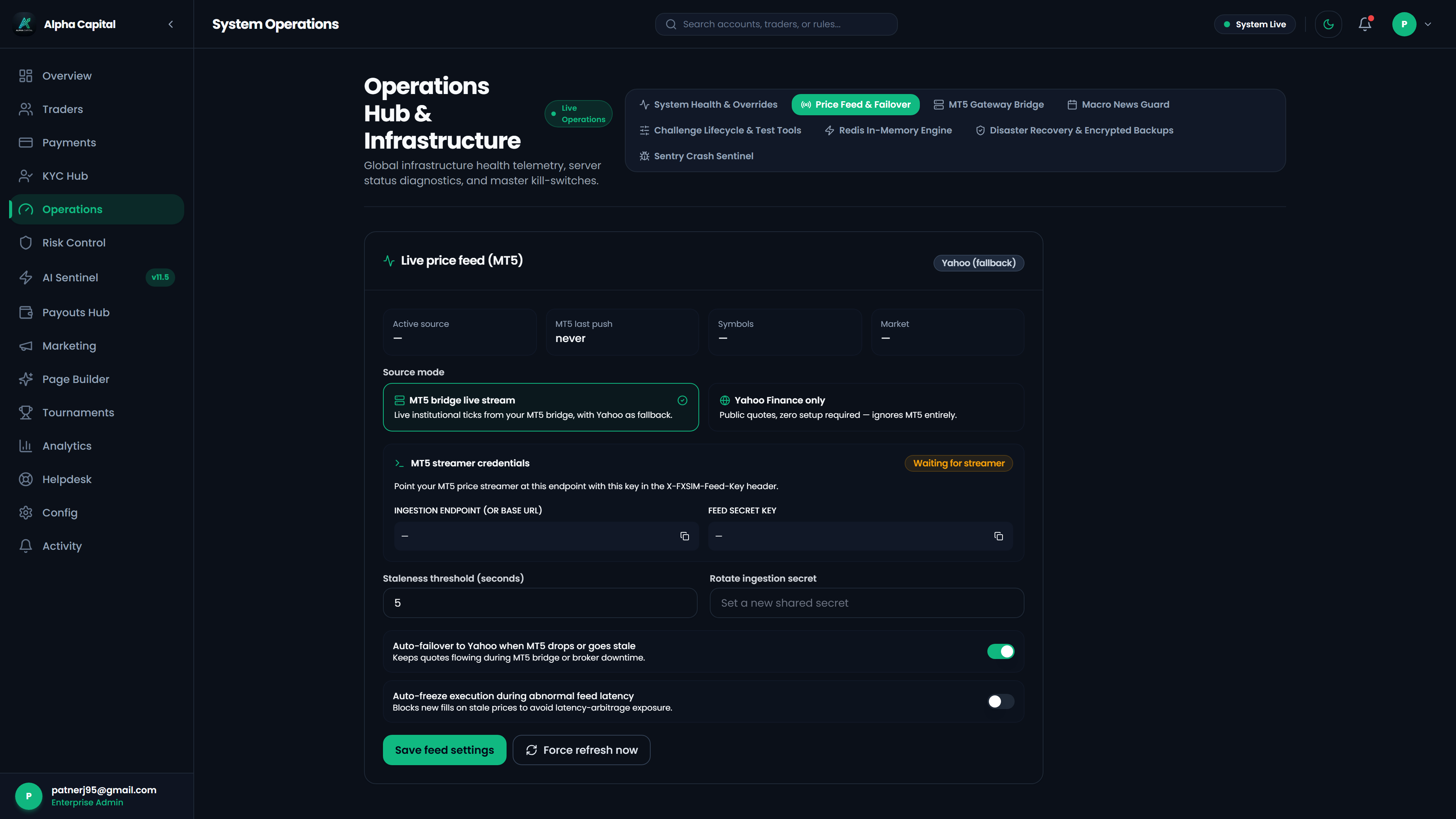The image size is (1456, 819).
Task: Expand the profile dropdown chevron
Action: (x=1428, y=24)
